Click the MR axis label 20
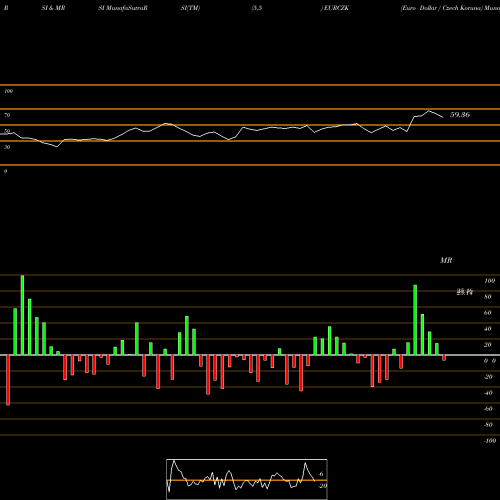Viewport: 500px width, 500px height. point(488,345)
